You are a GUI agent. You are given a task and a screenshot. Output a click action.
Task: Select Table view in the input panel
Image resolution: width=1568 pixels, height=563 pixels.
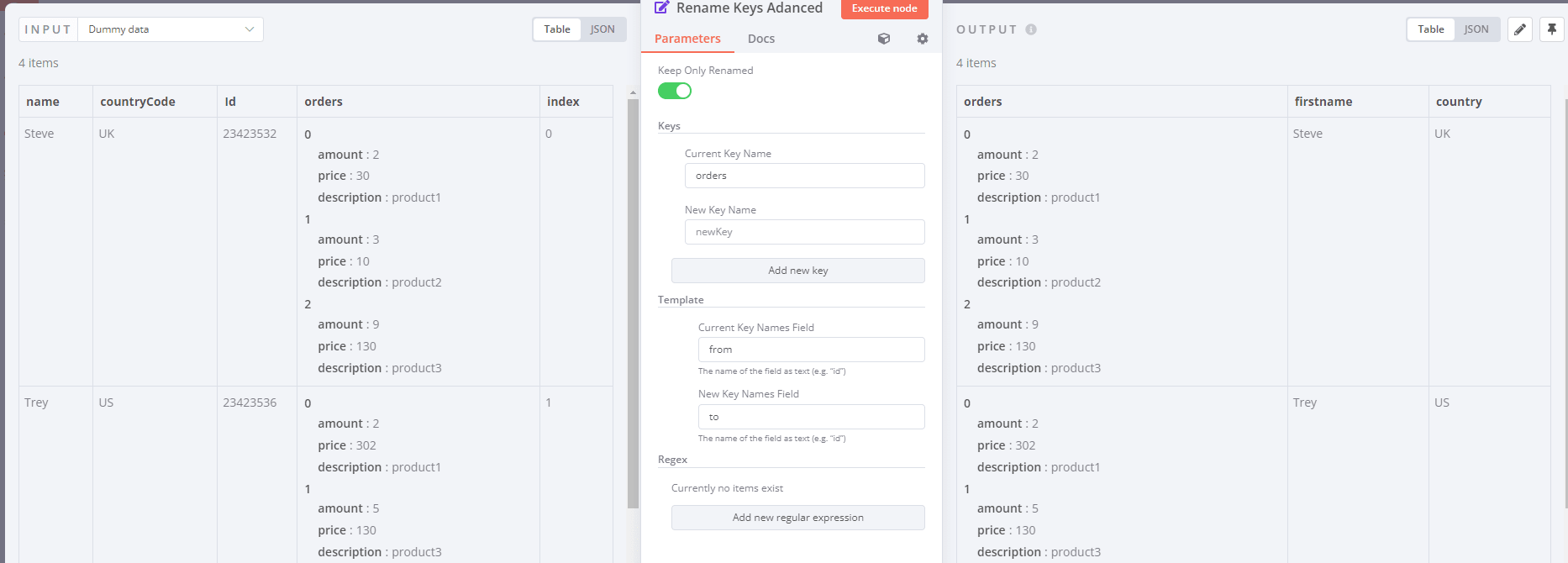click(557, 29)
